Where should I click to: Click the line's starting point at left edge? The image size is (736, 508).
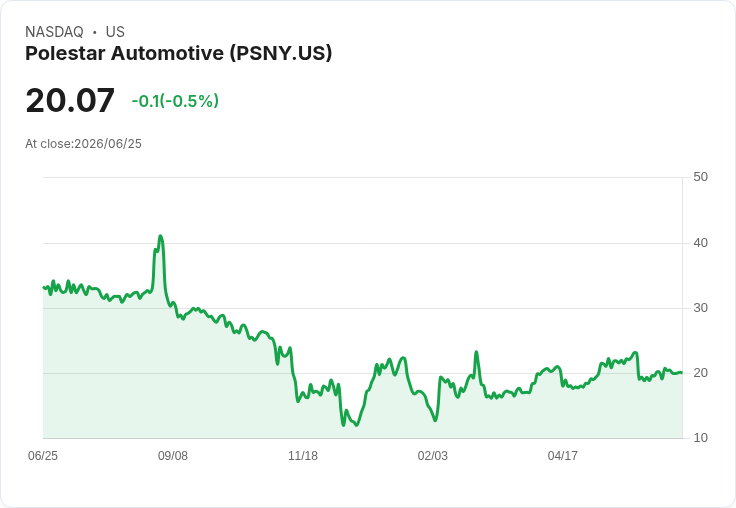[44, 287]
